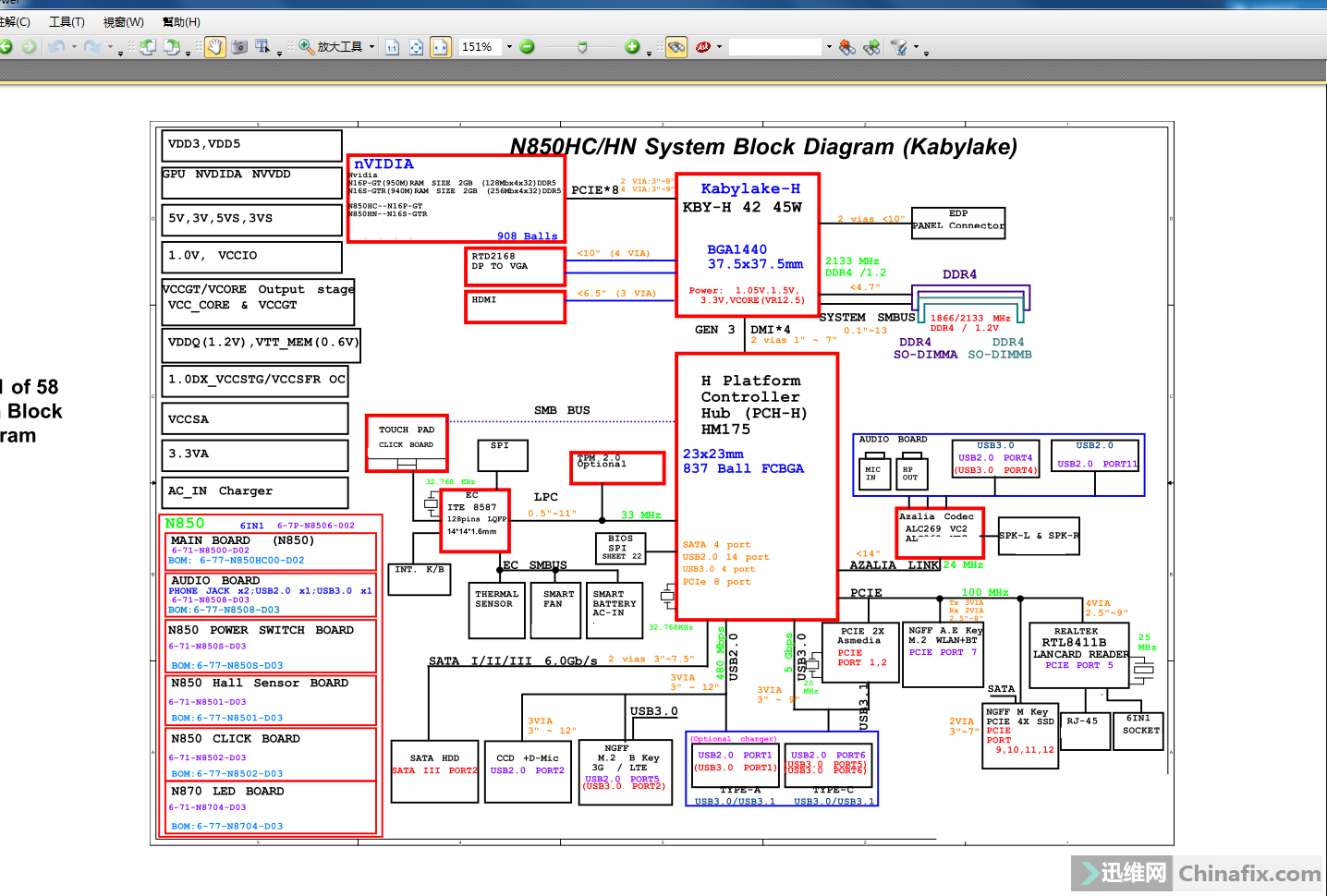This screenshot has width=1327, height=896.
Task: Go back with the green previous-view arrow
Action: point(6,46)
